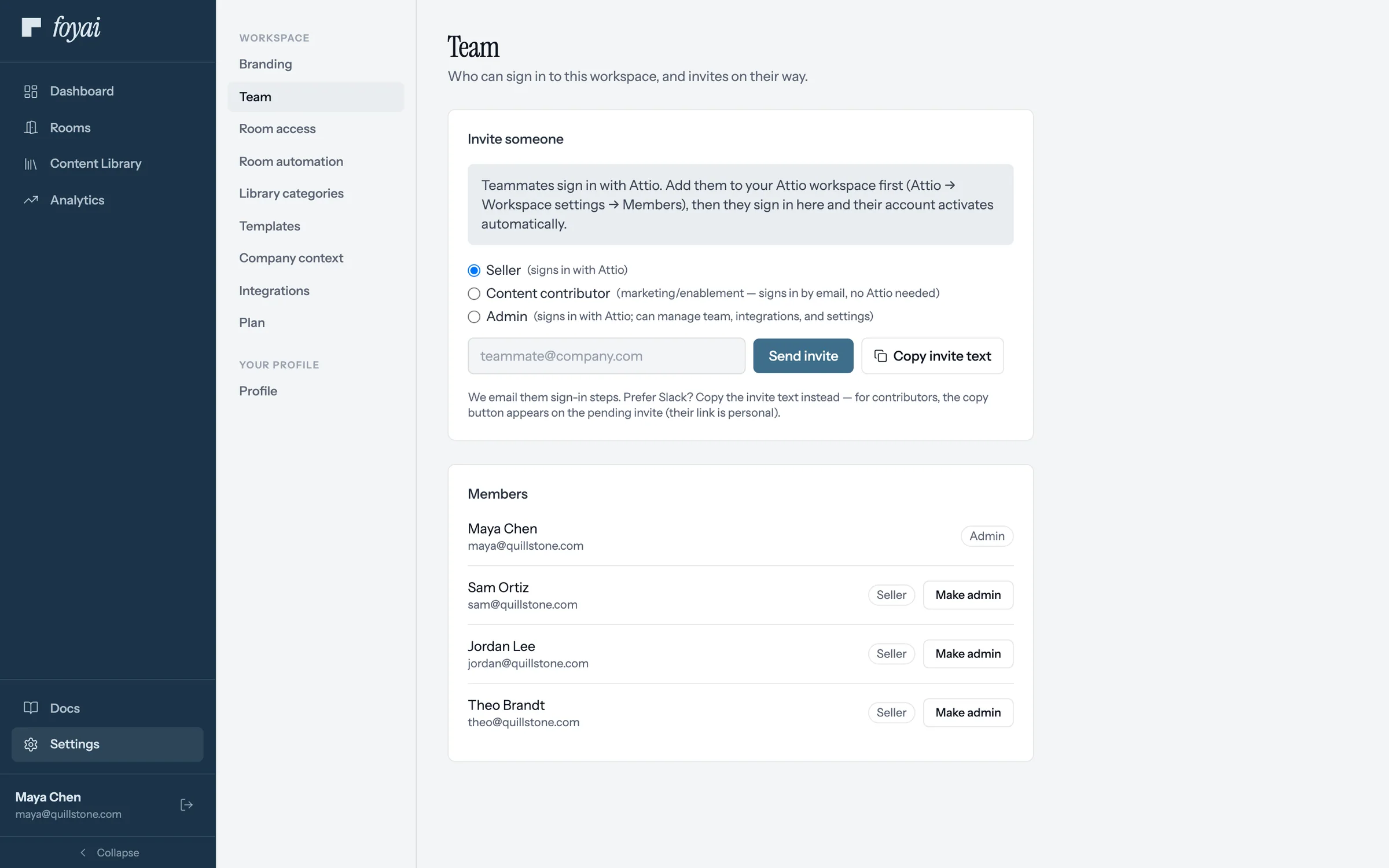Viewport: 1389px width, 868px height.
Task: Click the foyai logo icon
Action: point(31,27)
